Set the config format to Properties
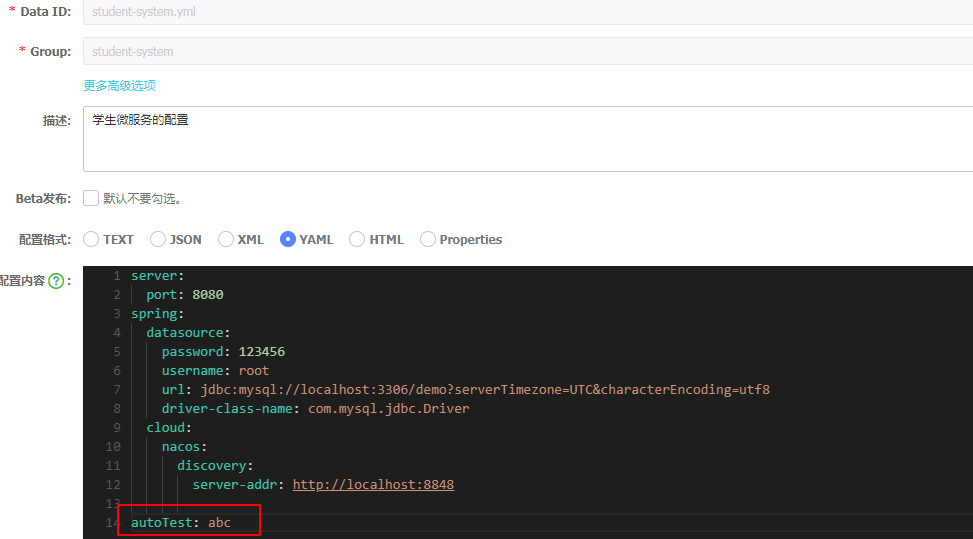 click(428, 239)
